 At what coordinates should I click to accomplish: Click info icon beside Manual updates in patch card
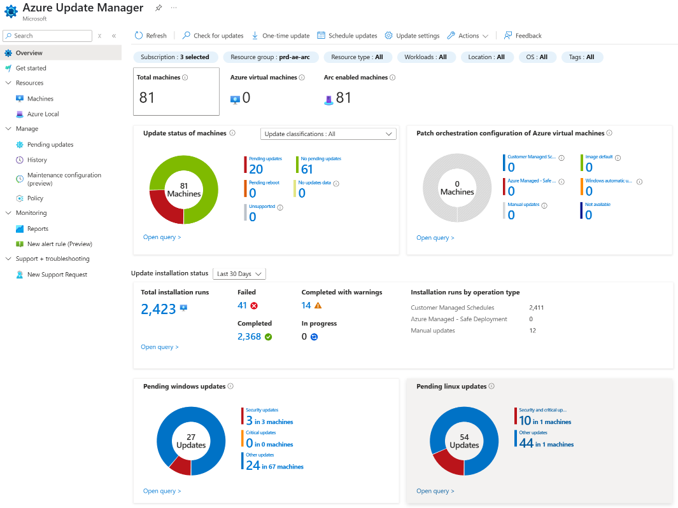tap(544, 206)
